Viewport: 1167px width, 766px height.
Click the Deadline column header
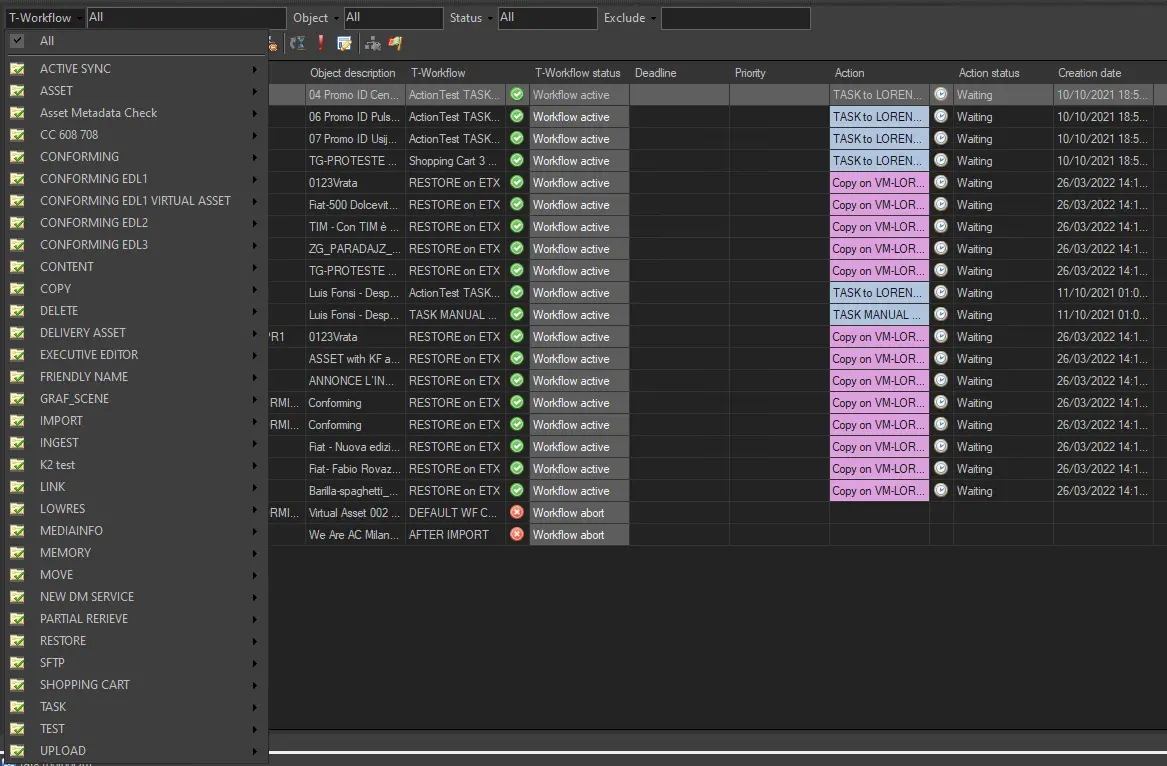pyautogui.click(x=655, y=73)
